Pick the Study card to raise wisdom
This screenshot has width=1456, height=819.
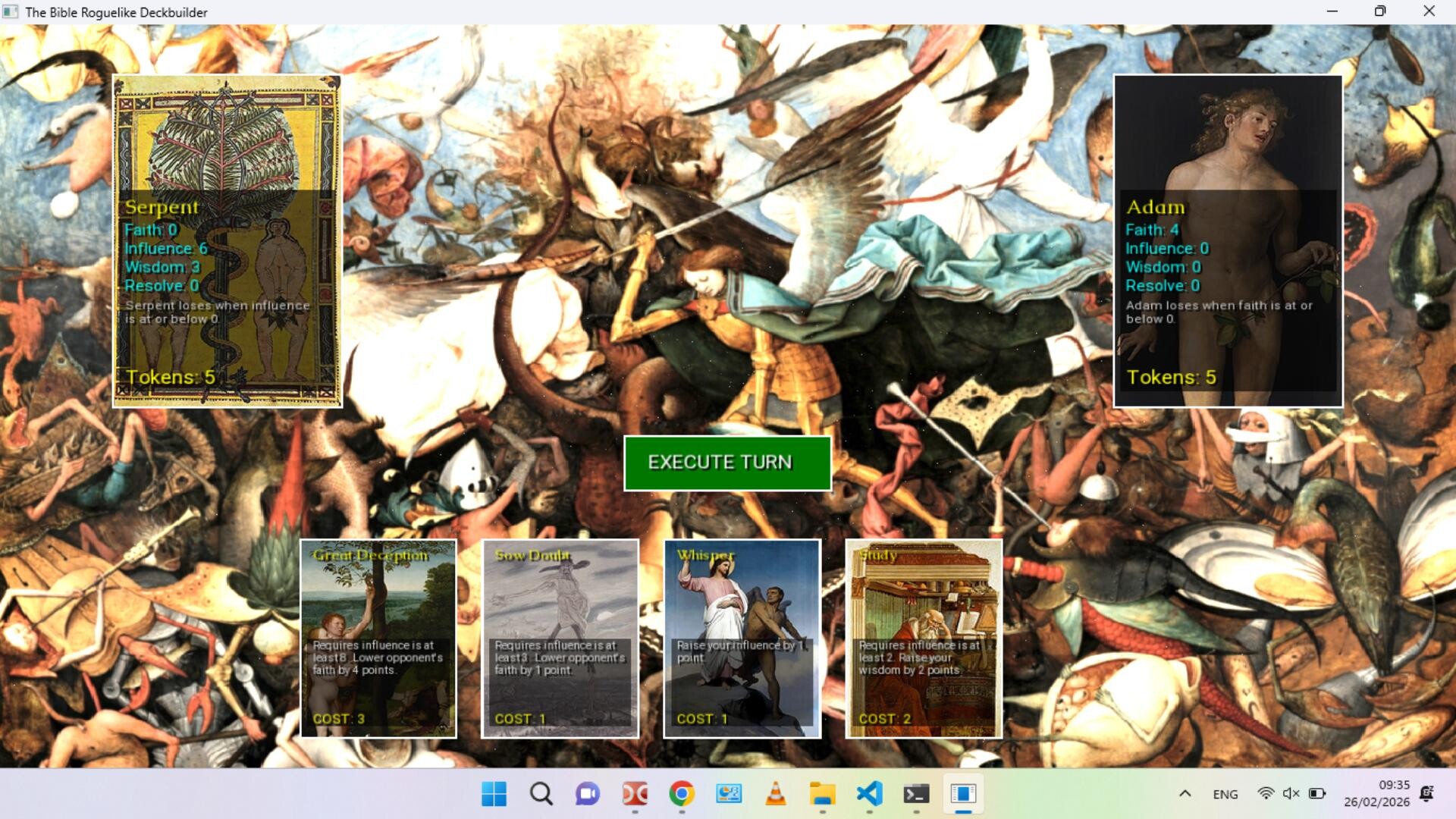click(922, 639)
